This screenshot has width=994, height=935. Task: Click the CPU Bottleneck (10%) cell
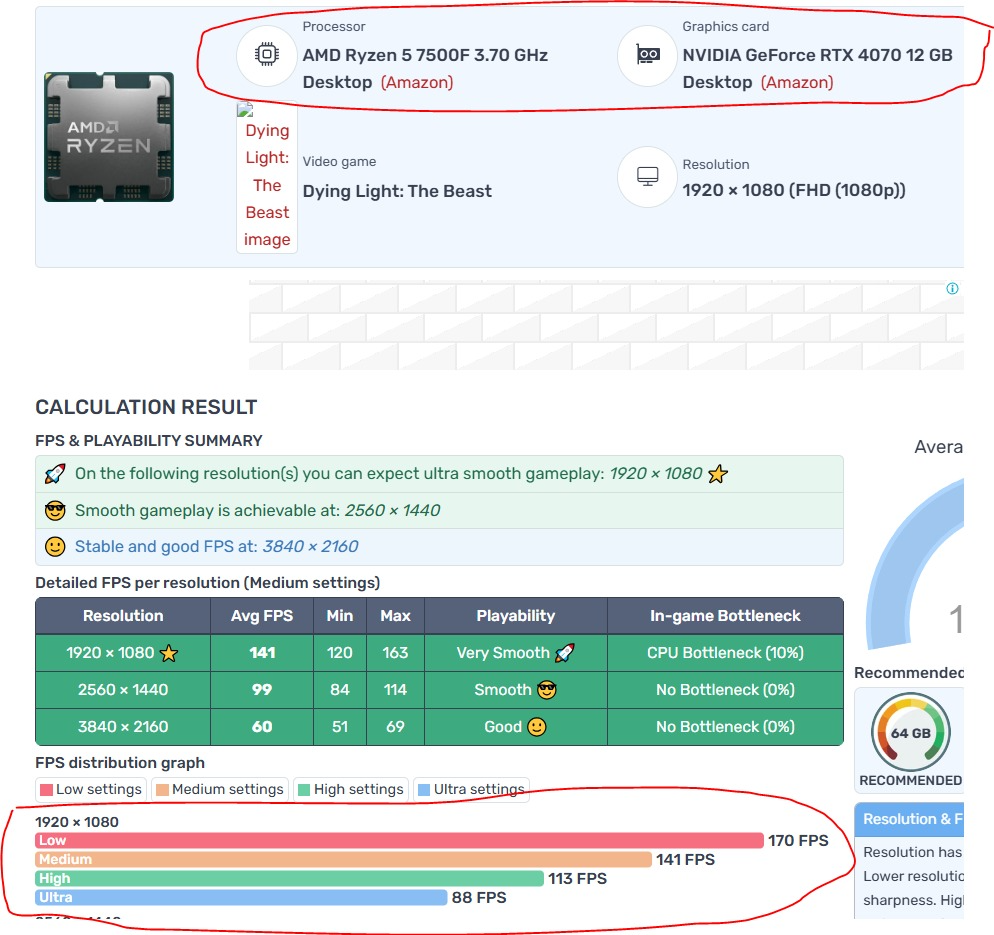point(725,653)
